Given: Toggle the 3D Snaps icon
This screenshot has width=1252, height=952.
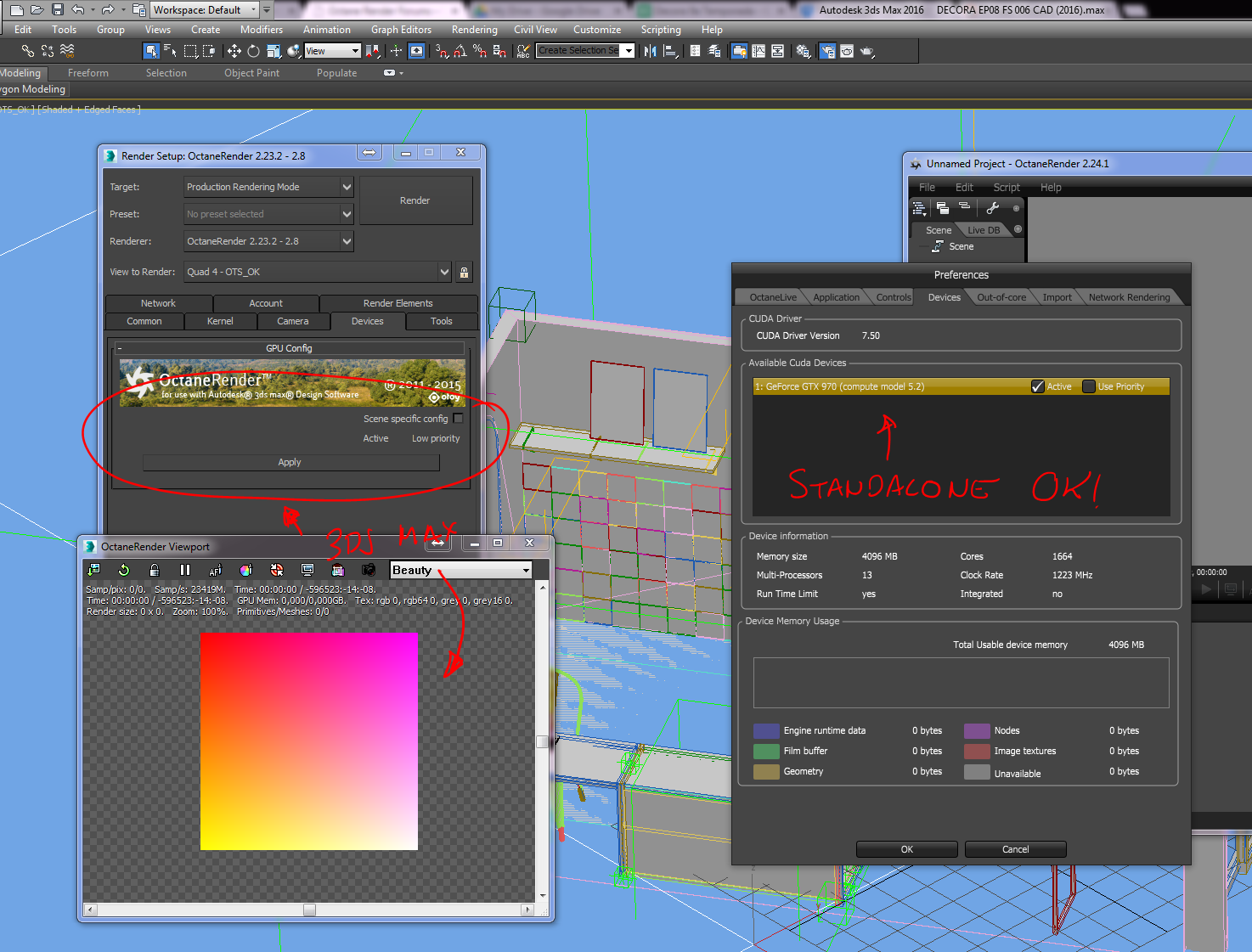Looking at the screenshot, I should tap(442, 51).
